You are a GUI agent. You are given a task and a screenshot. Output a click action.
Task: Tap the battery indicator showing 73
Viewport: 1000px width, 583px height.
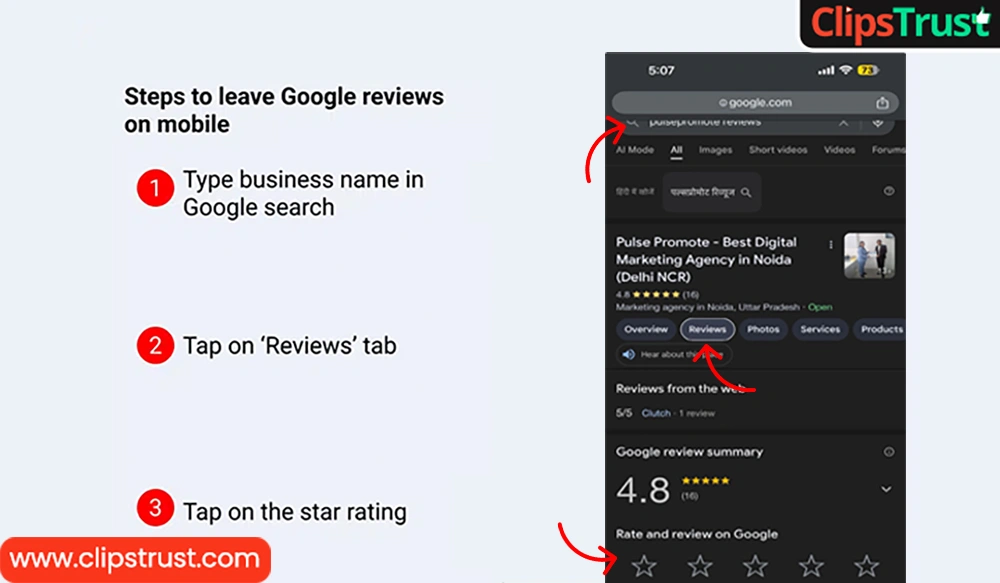coord(869,69)
